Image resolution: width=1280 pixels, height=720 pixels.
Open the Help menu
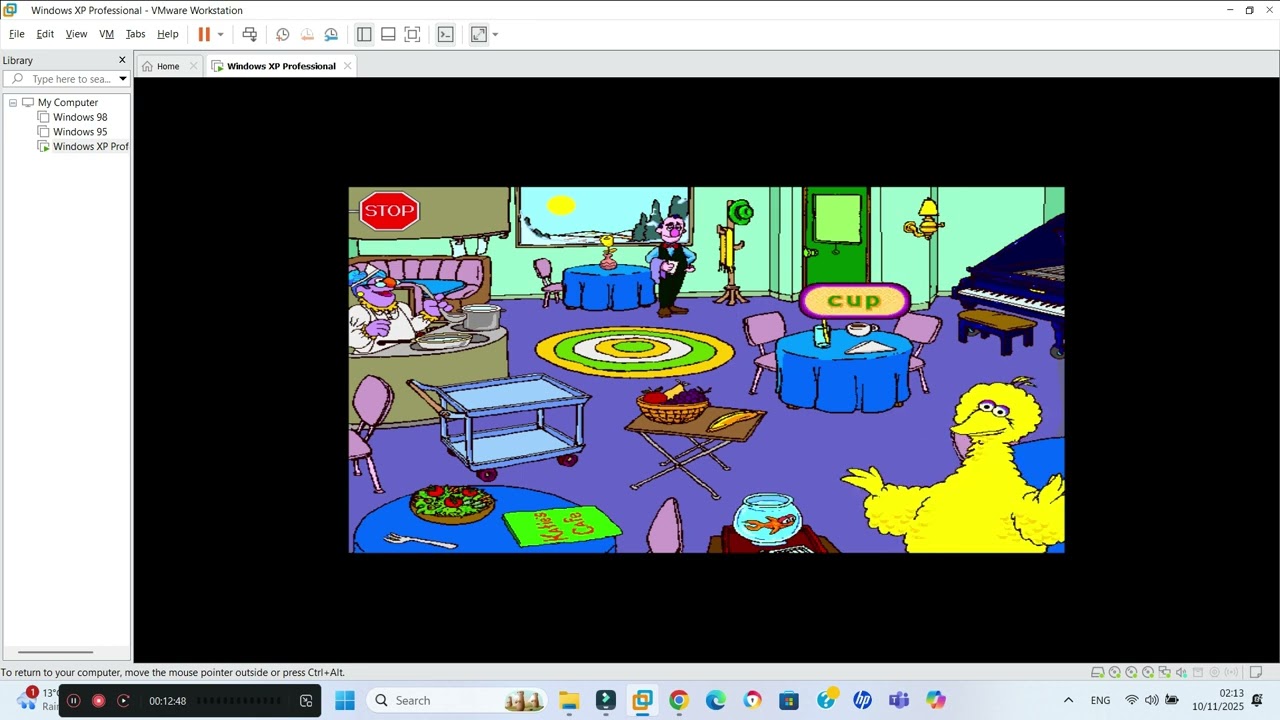(x=168, y=34)
